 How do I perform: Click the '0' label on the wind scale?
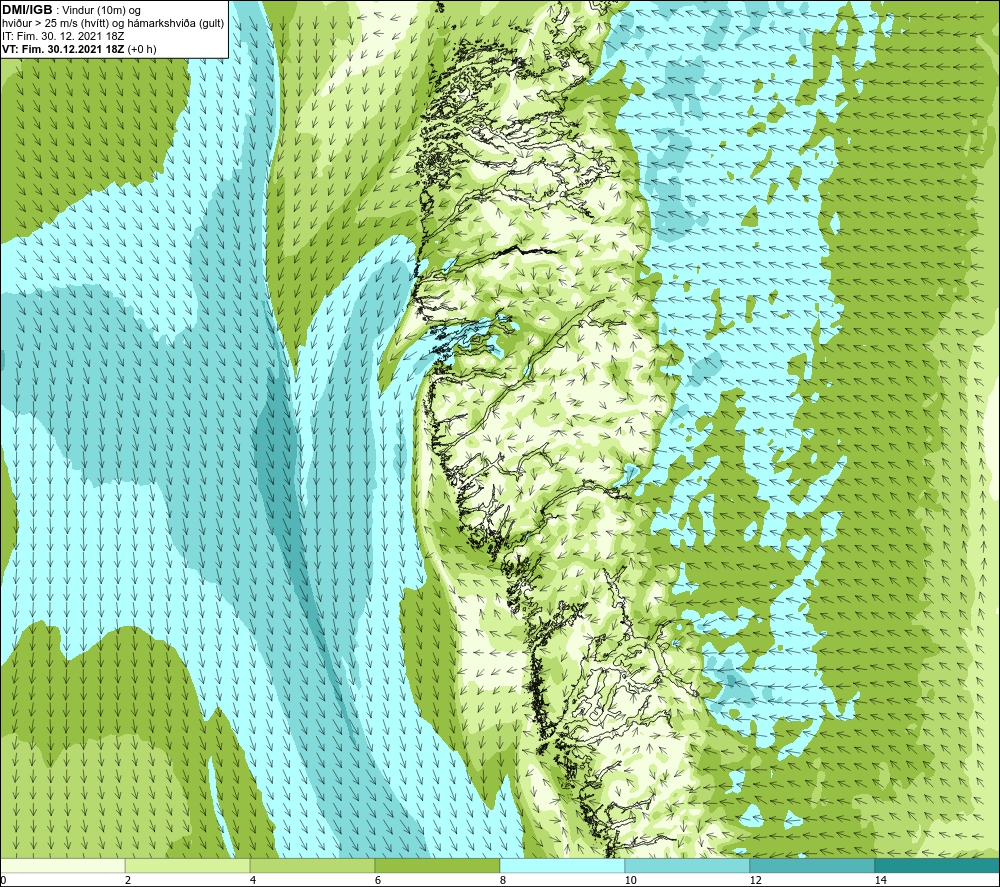[3, 880]
